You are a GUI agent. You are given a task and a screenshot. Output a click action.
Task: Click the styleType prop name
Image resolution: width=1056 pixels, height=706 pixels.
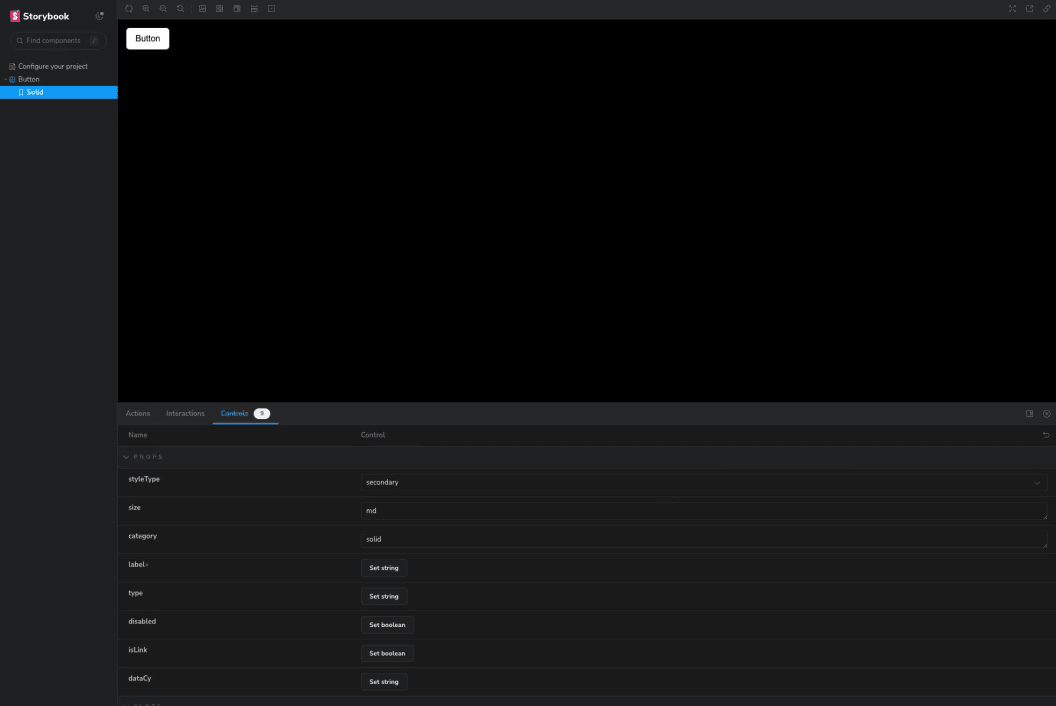144,479
